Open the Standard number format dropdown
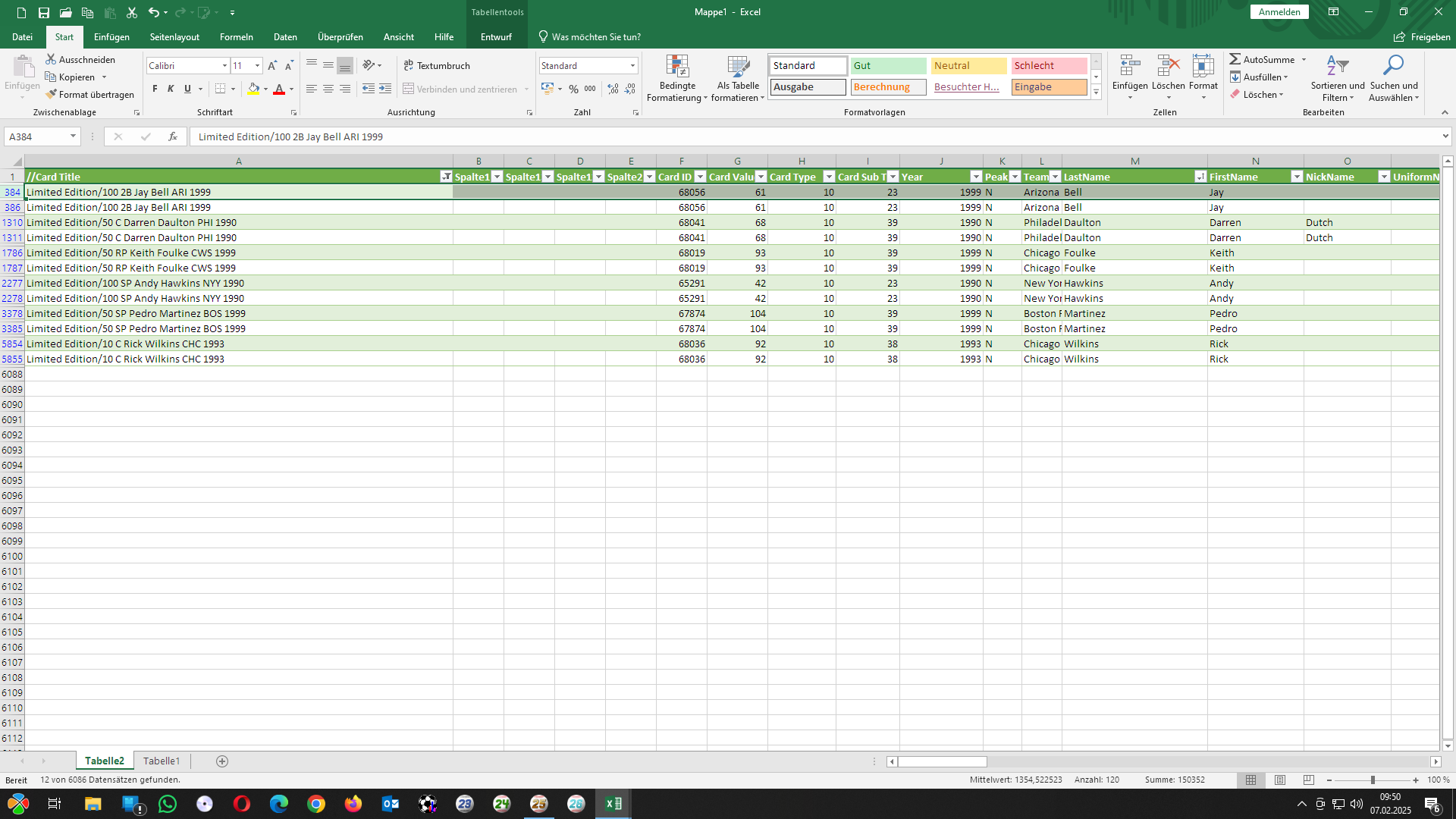 click(632, 66)
